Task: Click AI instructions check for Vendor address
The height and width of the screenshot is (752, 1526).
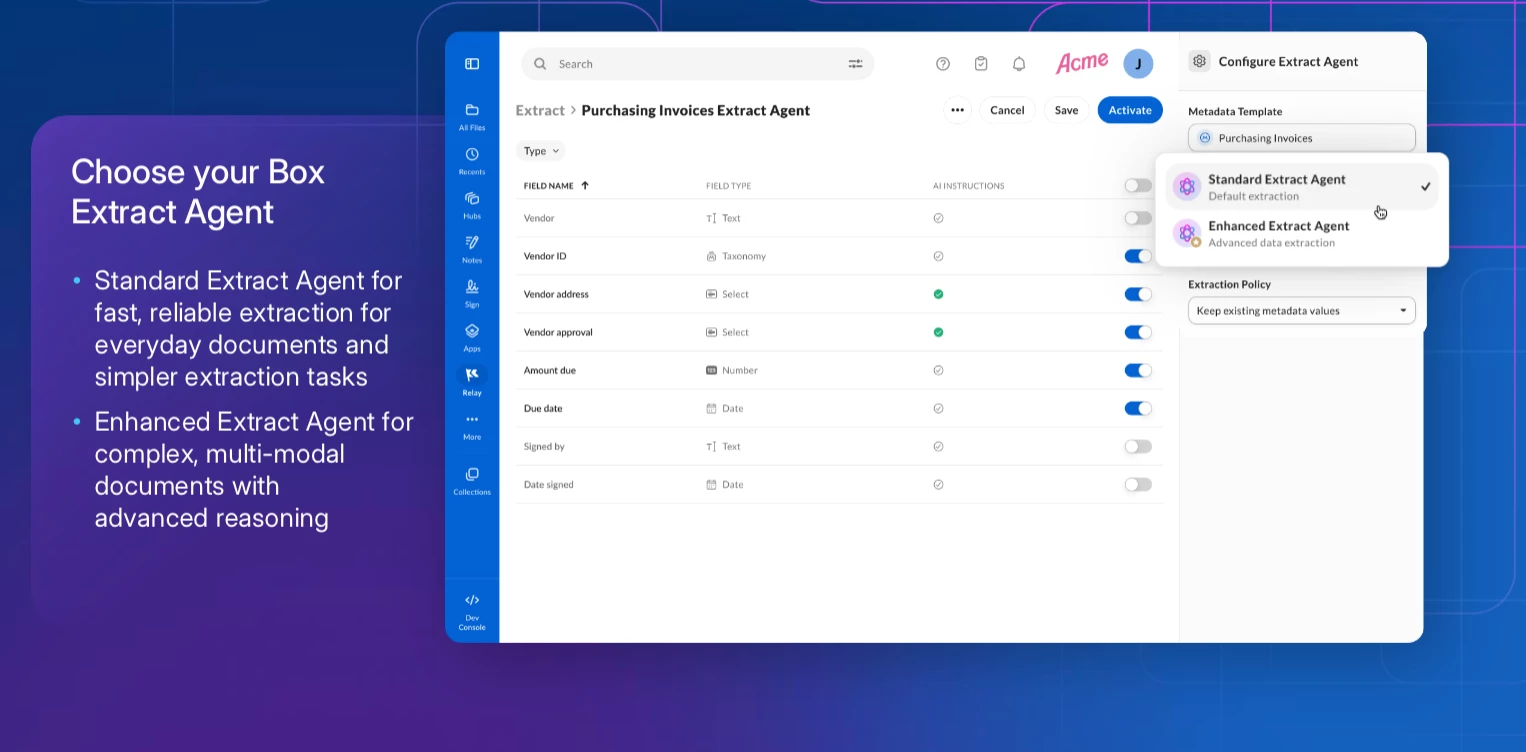Action: (x=938, y=294)
